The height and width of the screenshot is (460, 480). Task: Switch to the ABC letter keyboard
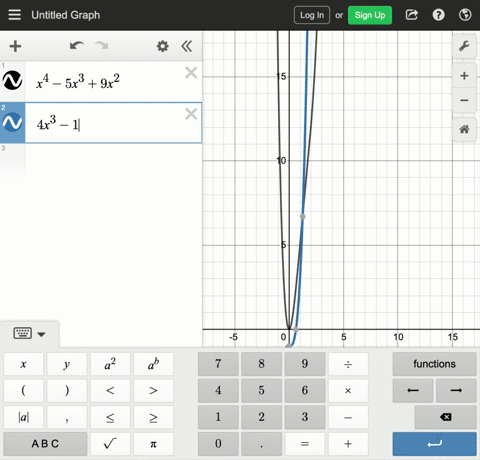45,444
